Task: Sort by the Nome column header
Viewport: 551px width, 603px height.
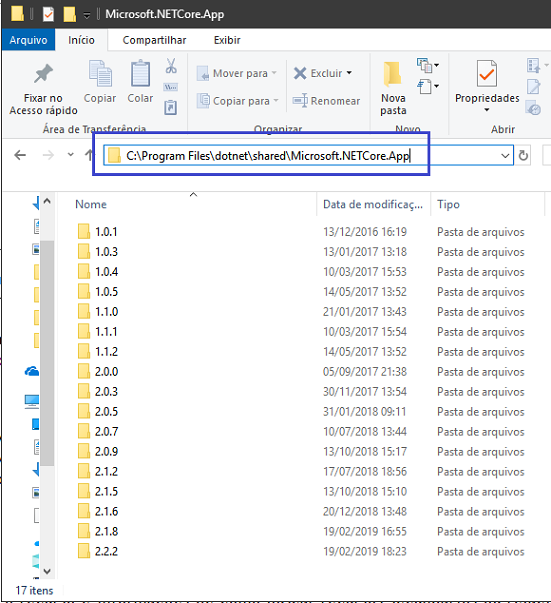Action: 91,204
